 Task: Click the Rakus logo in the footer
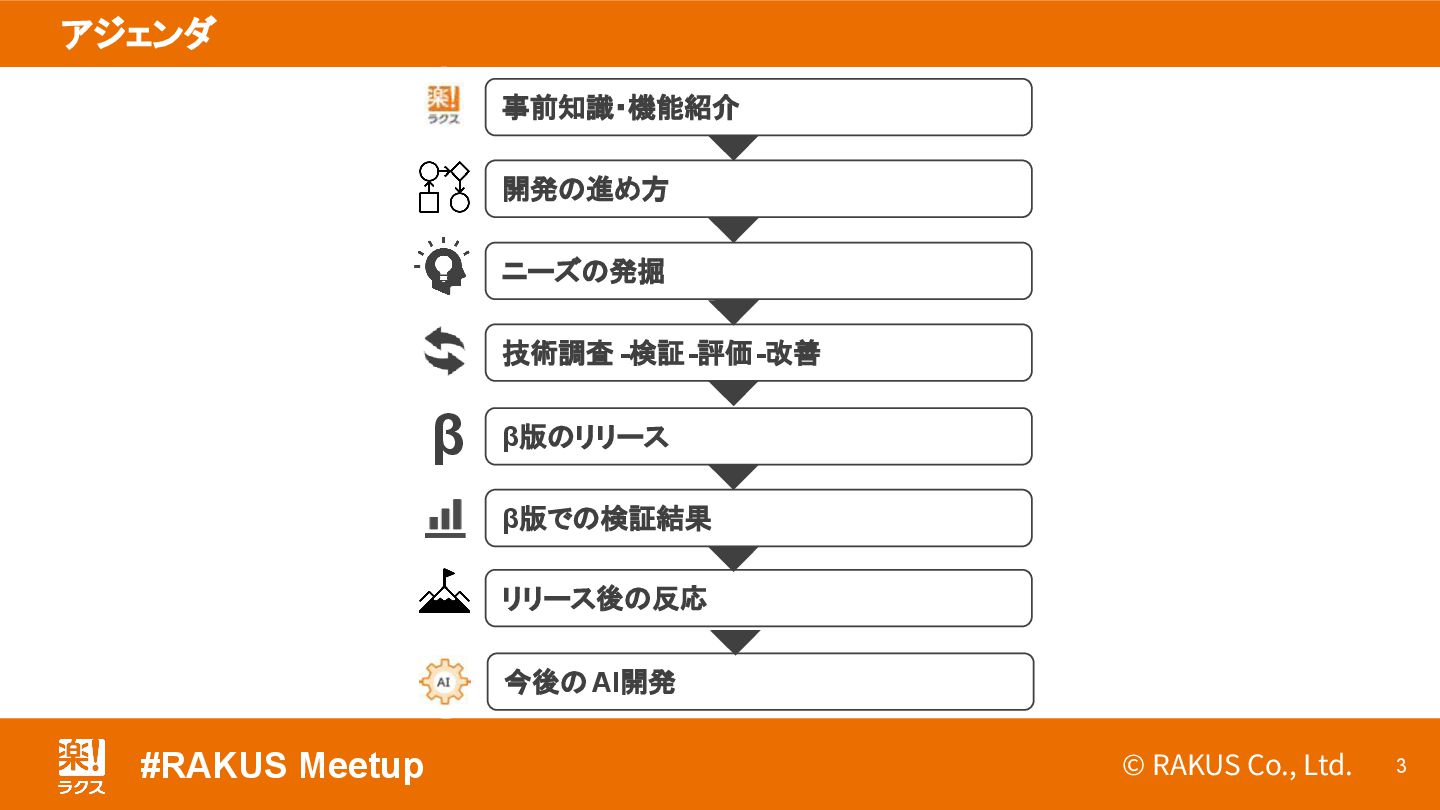pos(81,767)
